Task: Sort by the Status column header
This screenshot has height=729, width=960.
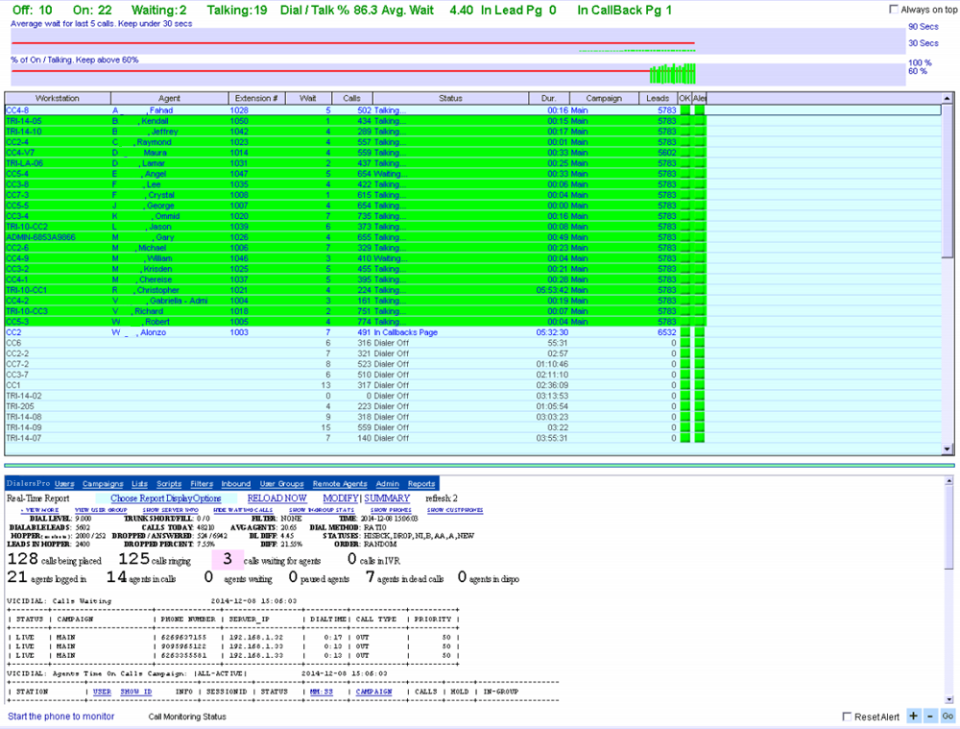Action: tap(451, 98)
